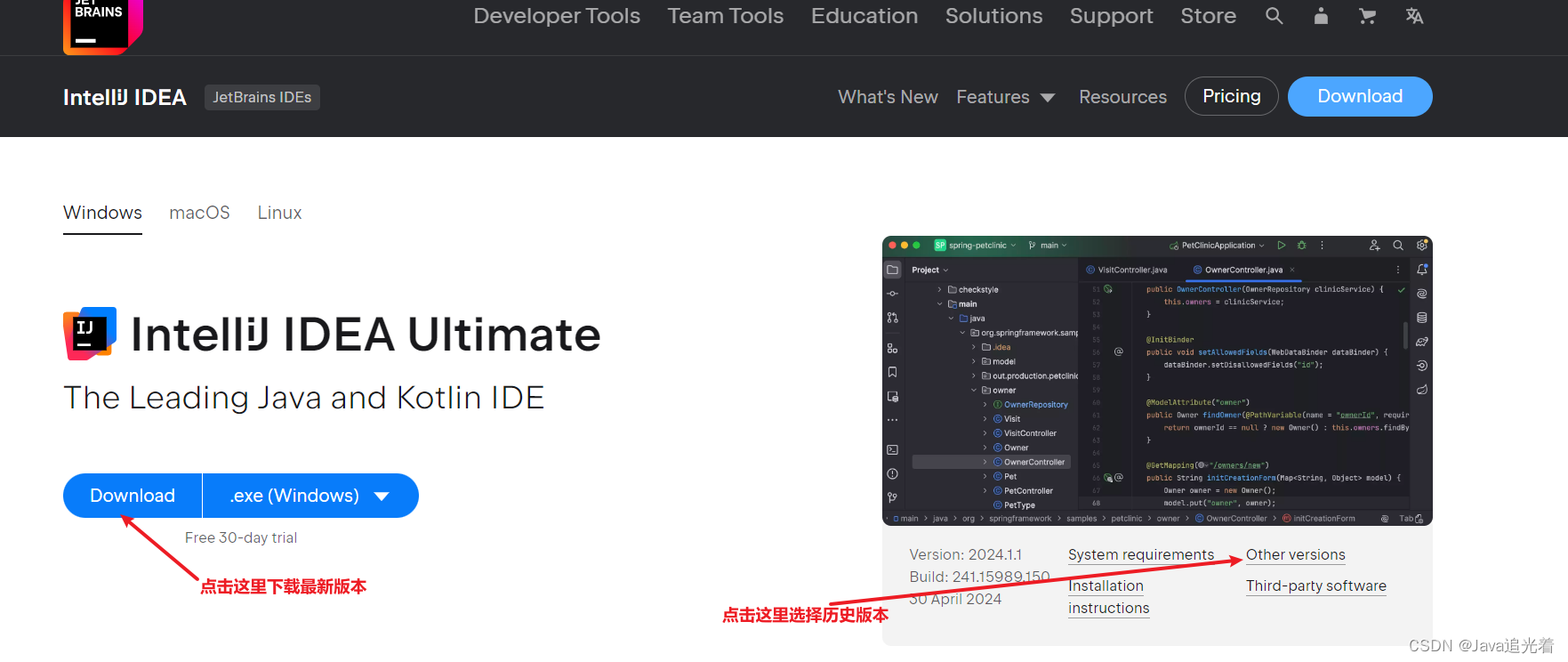The image size is (1568, 662).
Task: Open Third-party software link
Action: [x=1316, y=586]
